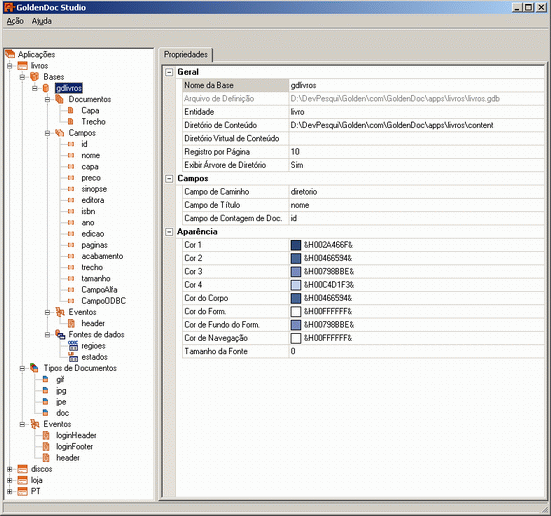
Task: Click the Aplicações root icon
Action: [x=10, y=54]
